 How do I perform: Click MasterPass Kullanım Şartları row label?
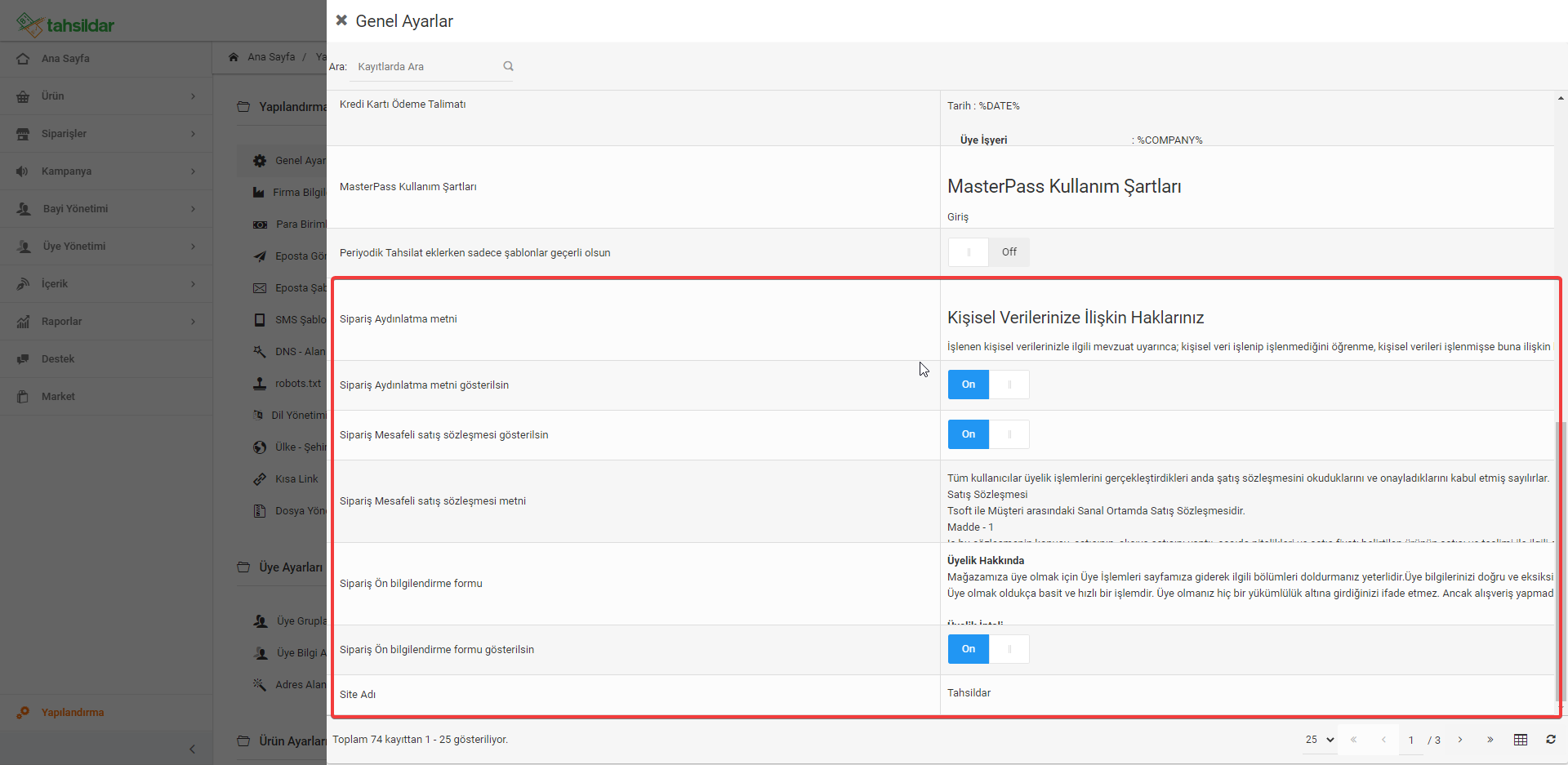click(x=408, y=187)
